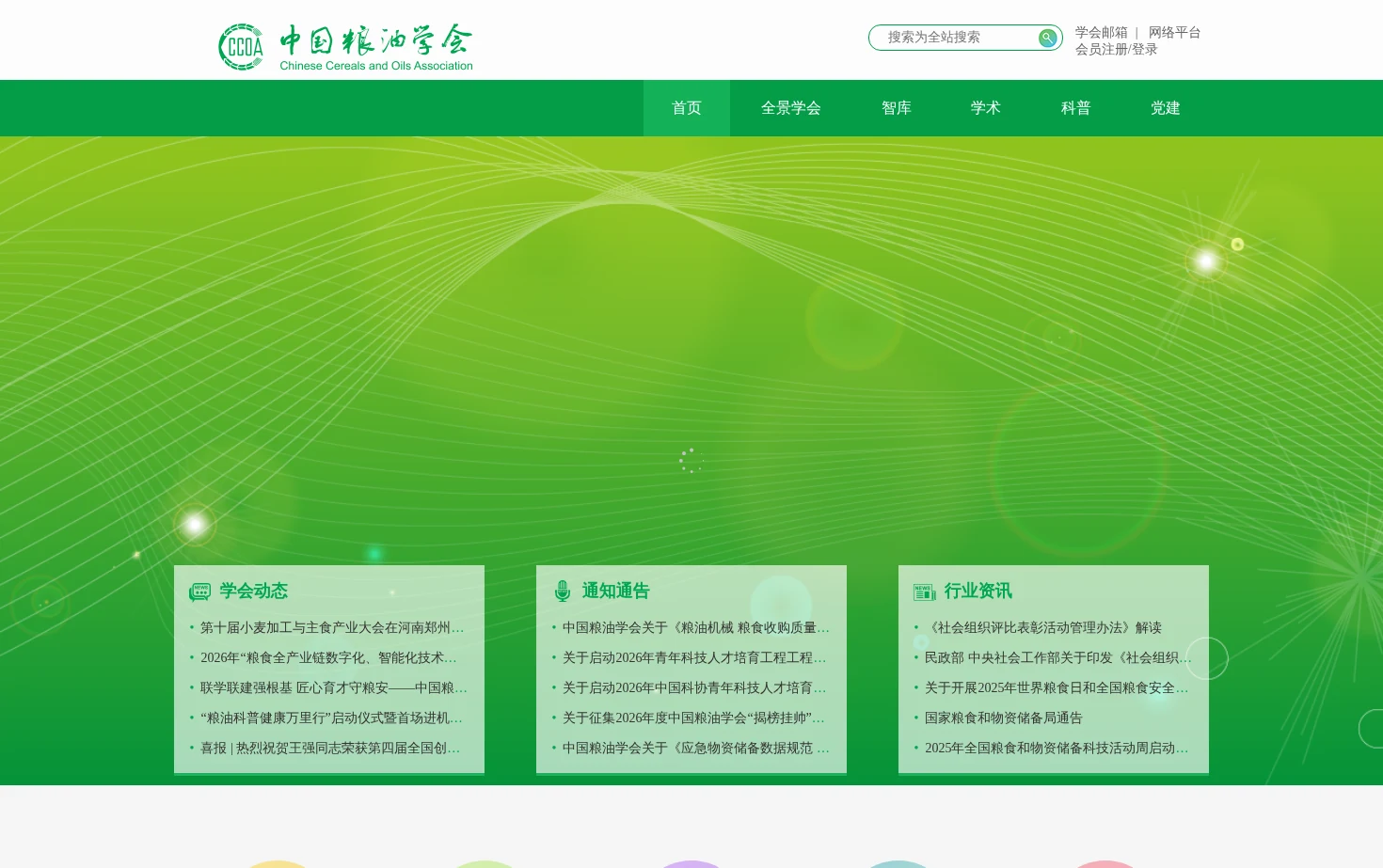Open 关于开展2025年世界粮食日和全国粮食安全… item
Image resolution: width=1383 pixels, height=868 pixels.
[x=1057, y=687]
